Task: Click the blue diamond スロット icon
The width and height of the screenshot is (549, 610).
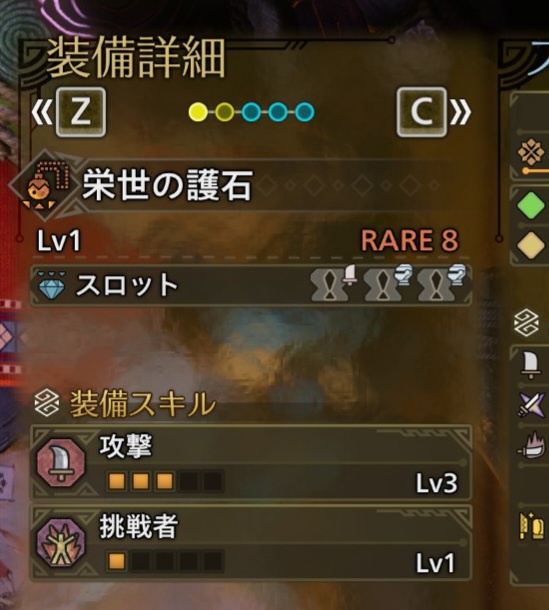Action: click(51, 286)
